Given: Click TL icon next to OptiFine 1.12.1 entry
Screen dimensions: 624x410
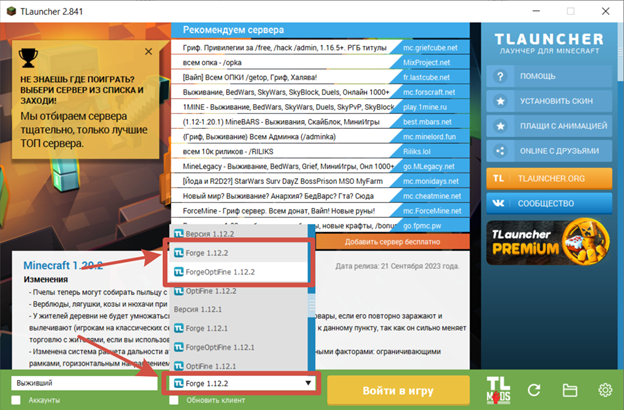Looking at the screenshot, I should (179, 366).
